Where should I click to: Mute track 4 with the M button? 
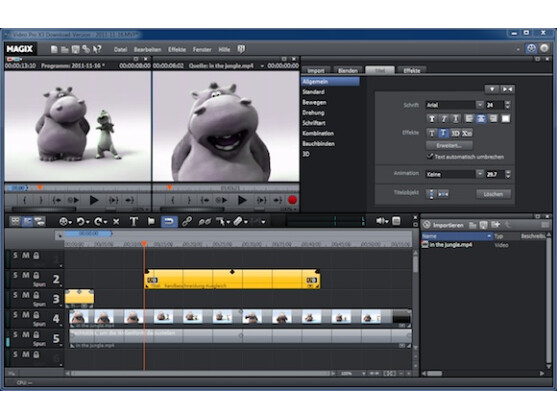(26, 315)
